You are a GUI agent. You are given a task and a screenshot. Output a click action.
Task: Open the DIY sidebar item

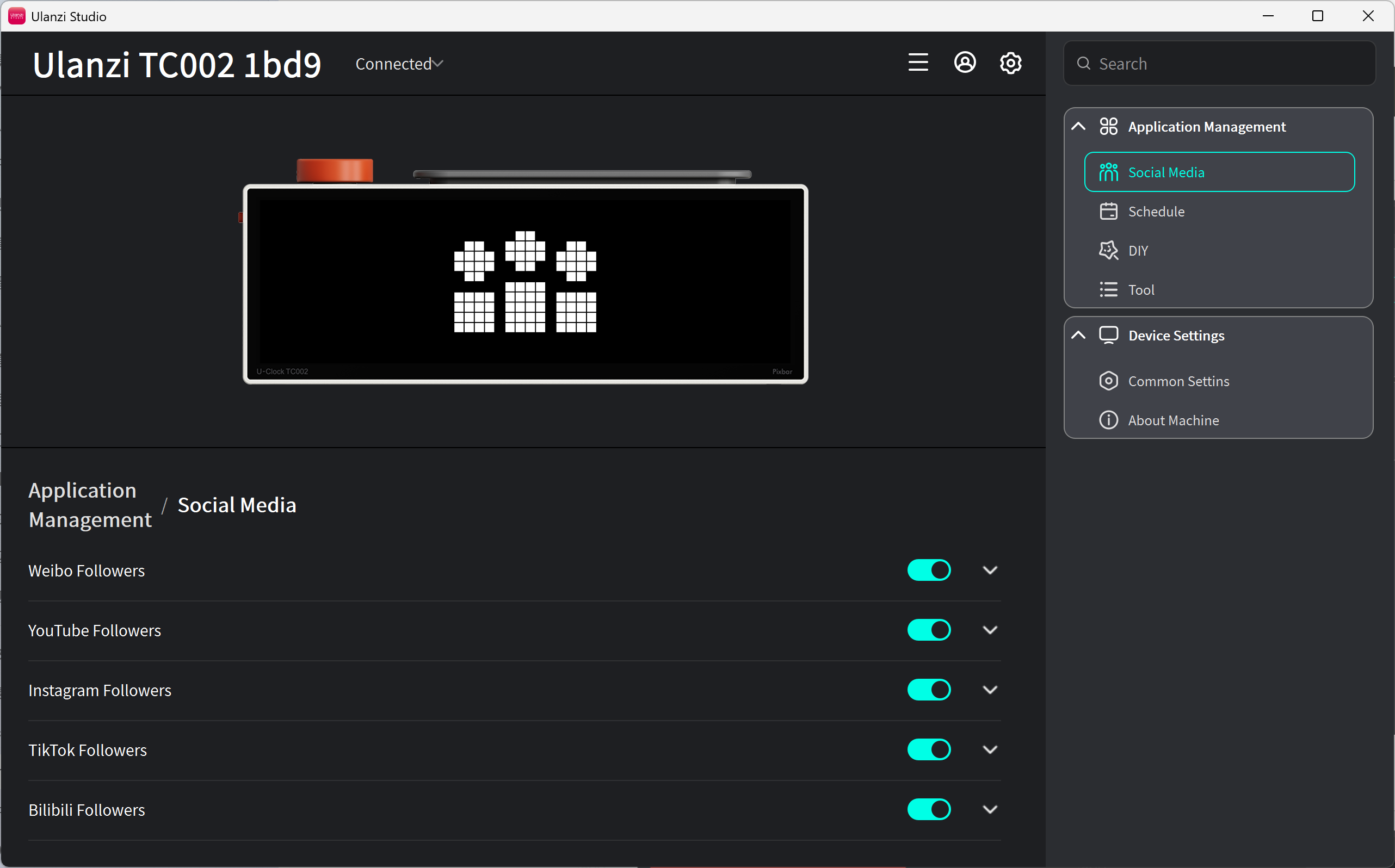click(1219, 250)
